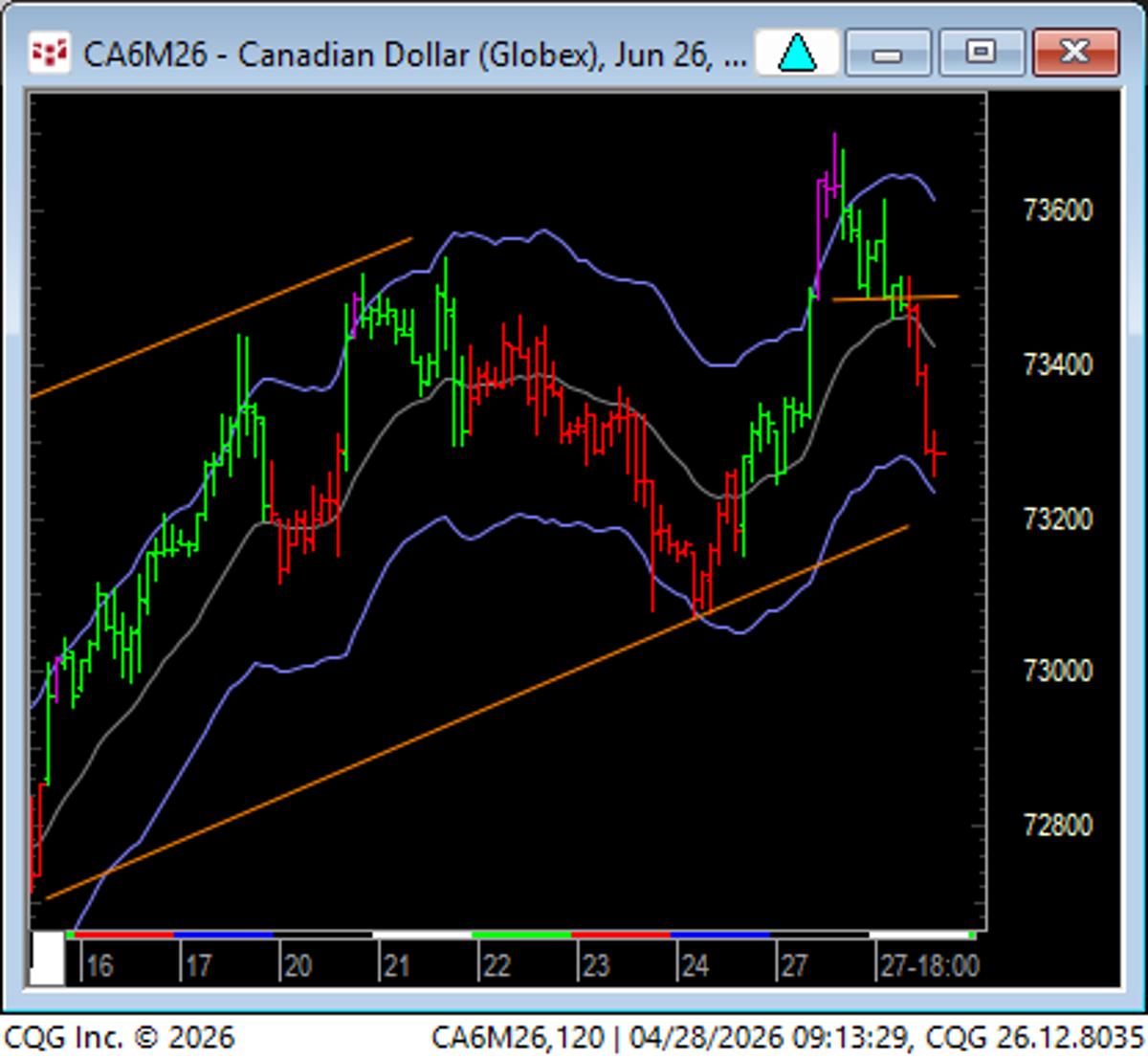Select date label 27 on time axis
Screen dimensions: 1148x1059
[x=794, y=966]
